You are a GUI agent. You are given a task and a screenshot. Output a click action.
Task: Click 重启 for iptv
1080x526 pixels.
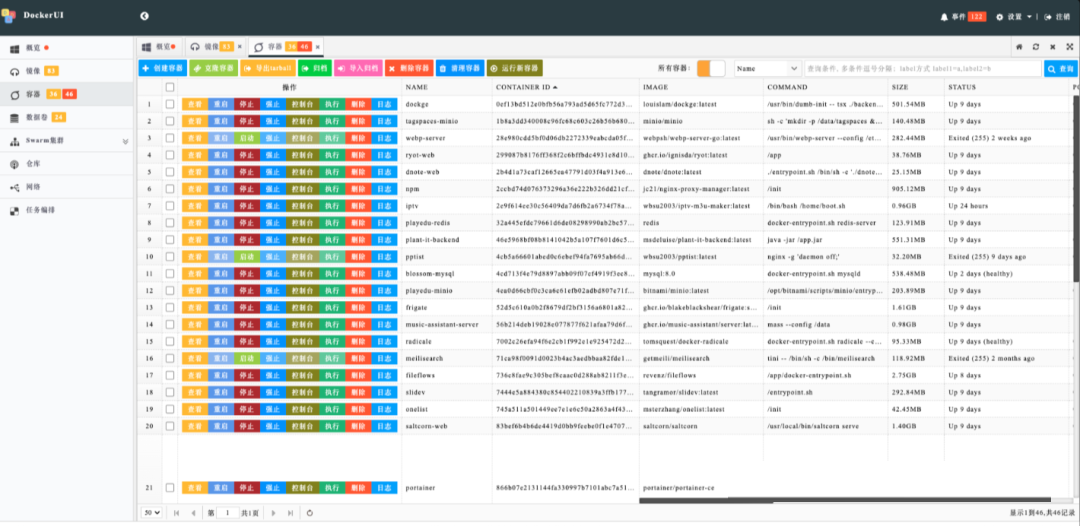(220, 206)
